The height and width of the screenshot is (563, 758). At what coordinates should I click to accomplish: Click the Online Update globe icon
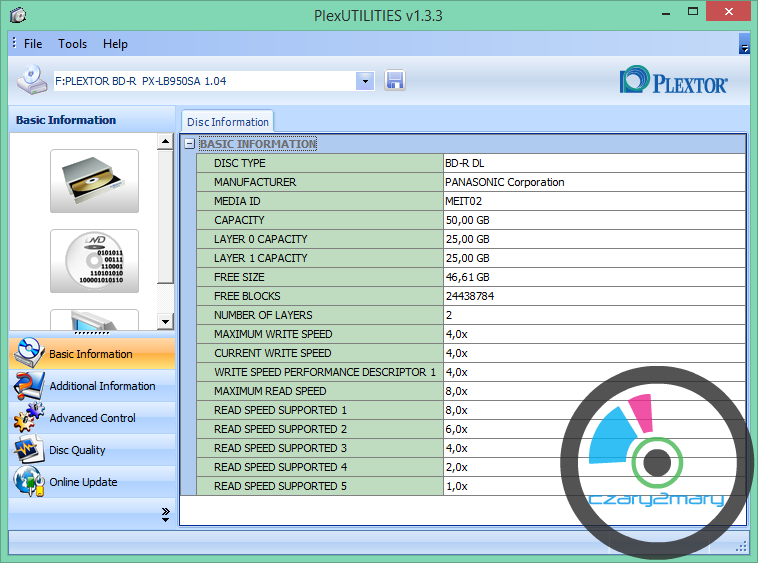(29, 482)
